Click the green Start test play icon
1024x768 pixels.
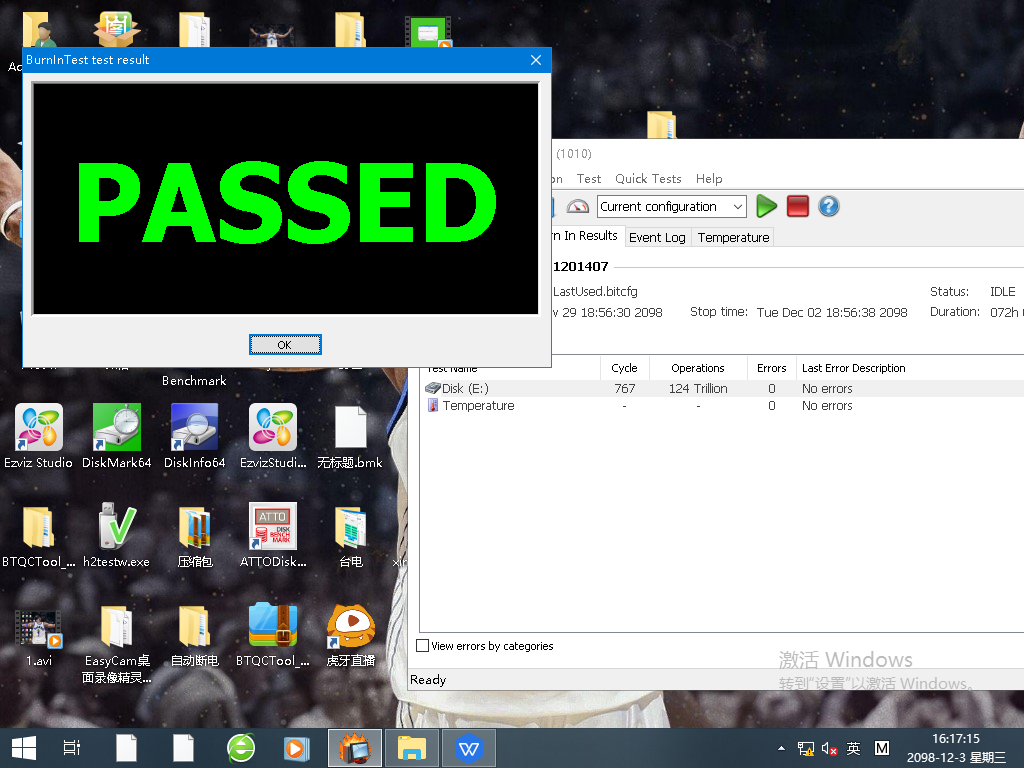click(x=766, y=206)
